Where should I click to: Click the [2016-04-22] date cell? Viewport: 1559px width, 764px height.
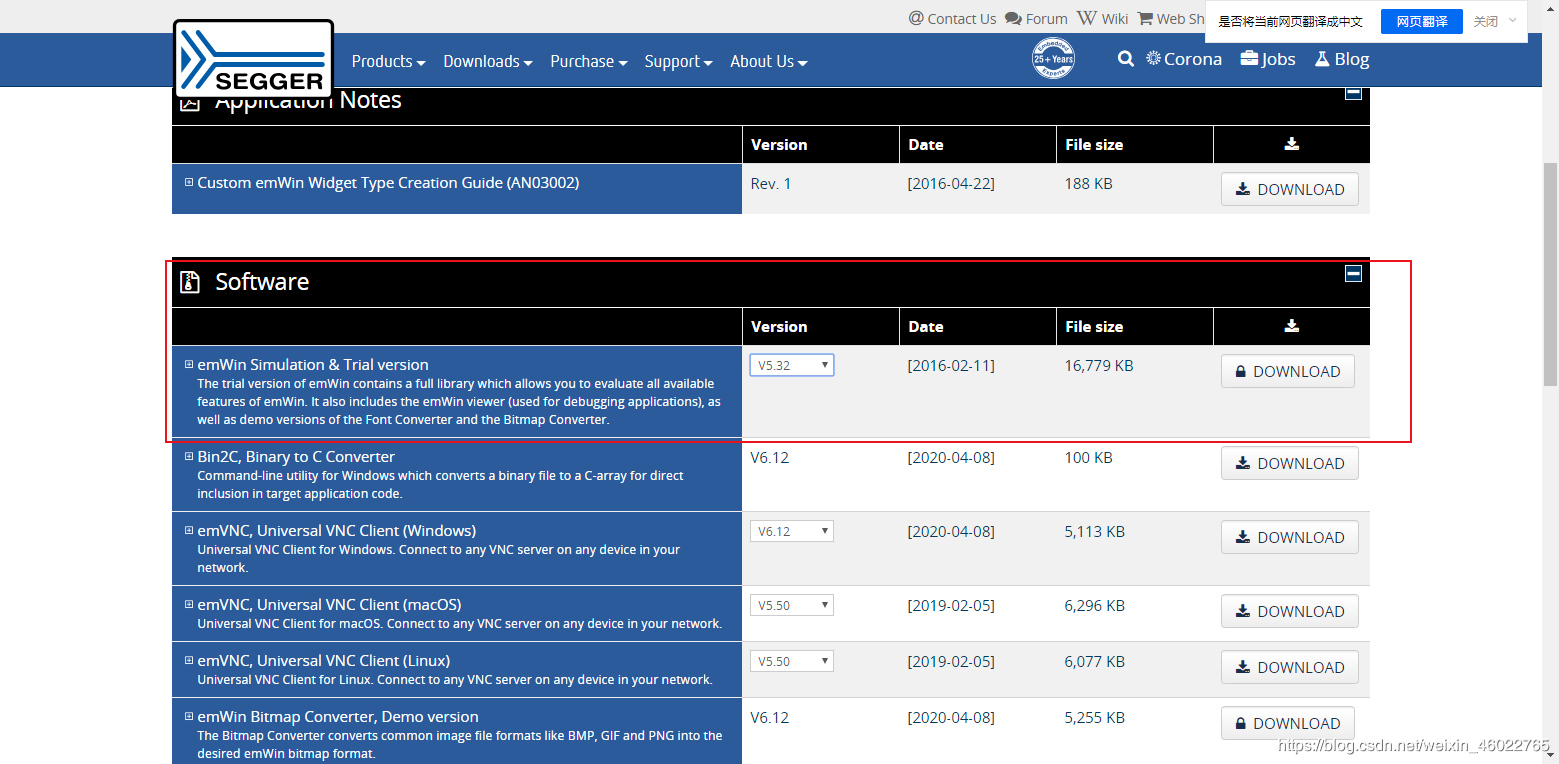click(951, 184)
